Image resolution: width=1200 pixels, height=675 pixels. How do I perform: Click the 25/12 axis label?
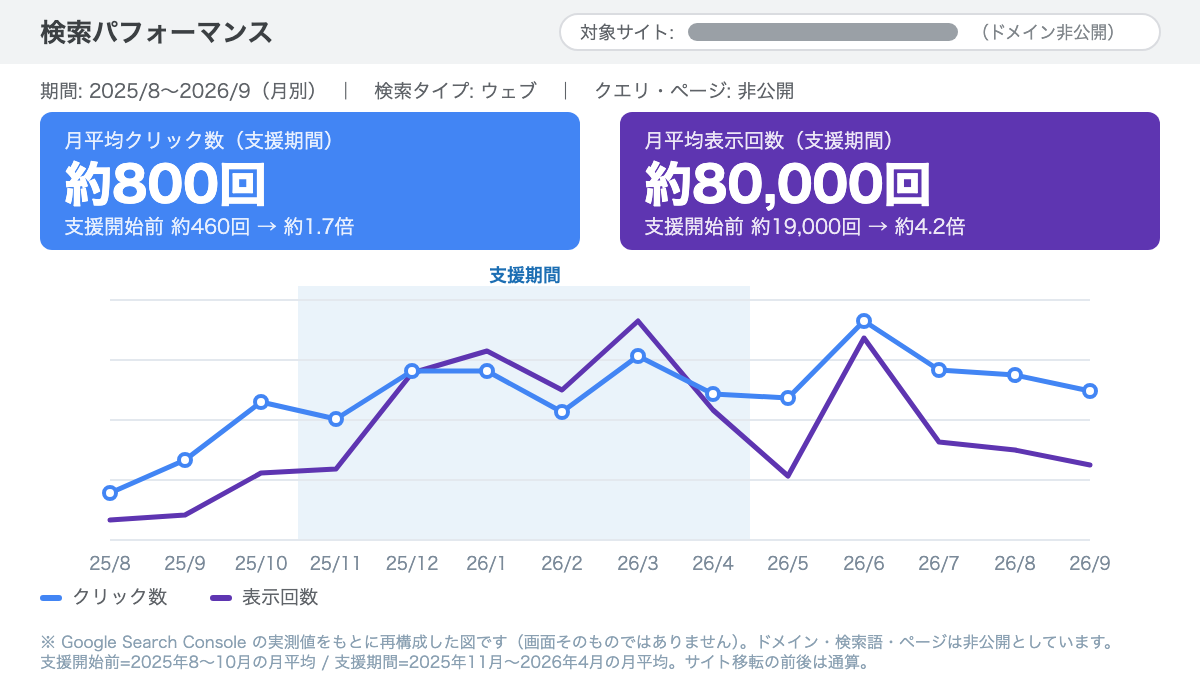pyautogui.click(x=412, y=564)
